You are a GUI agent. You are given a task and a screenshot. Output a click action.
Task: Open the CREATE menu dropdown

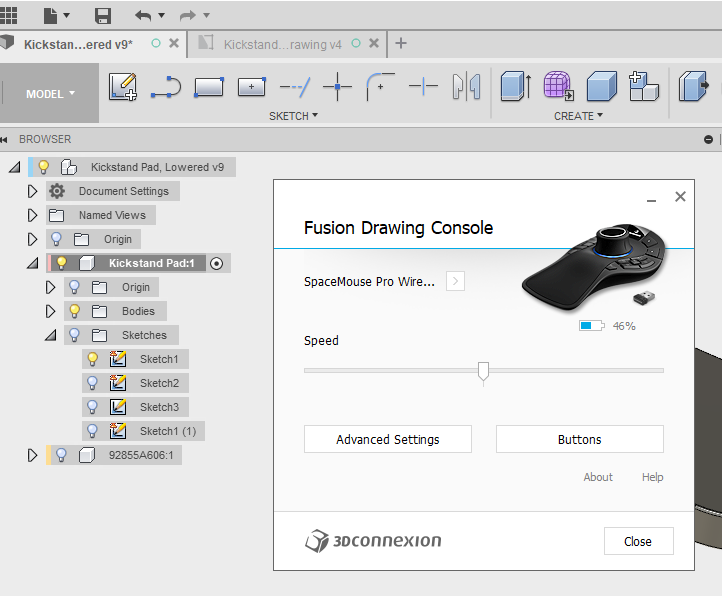click(x=578, y=116)
